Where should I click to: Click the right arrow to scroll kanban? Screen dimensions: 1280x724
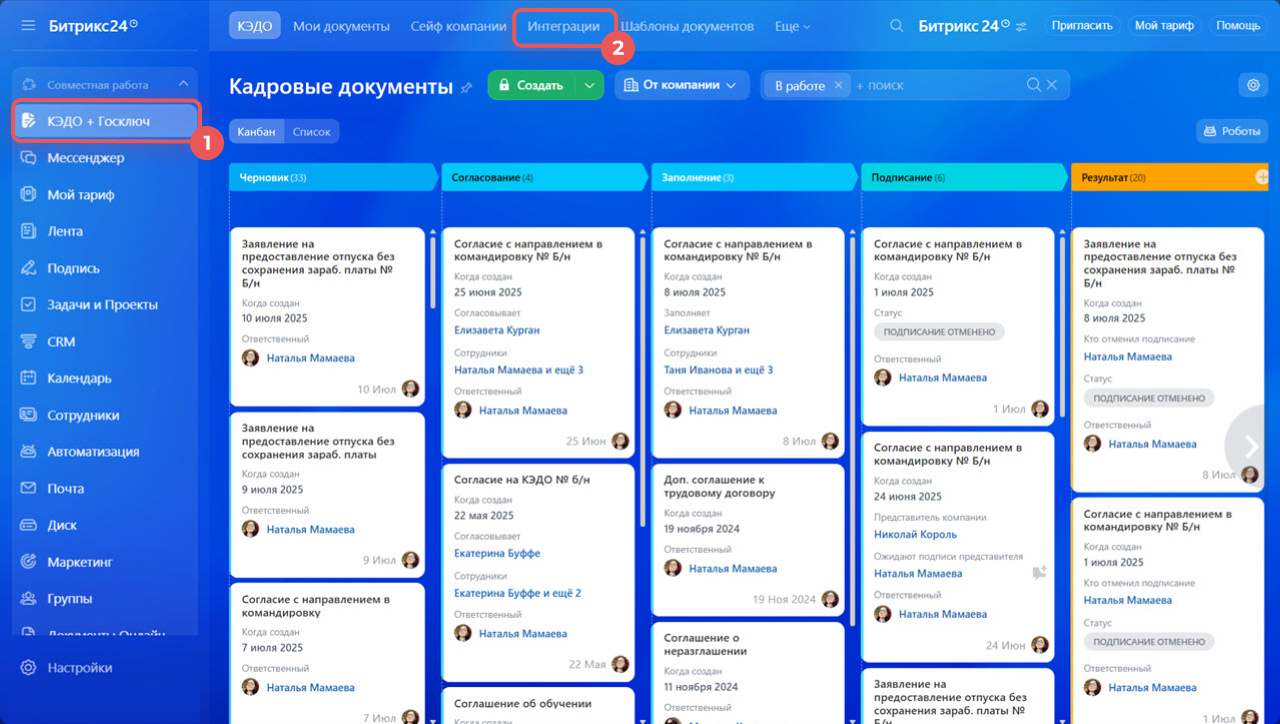pyautogui.click(x=1252, y=447)
